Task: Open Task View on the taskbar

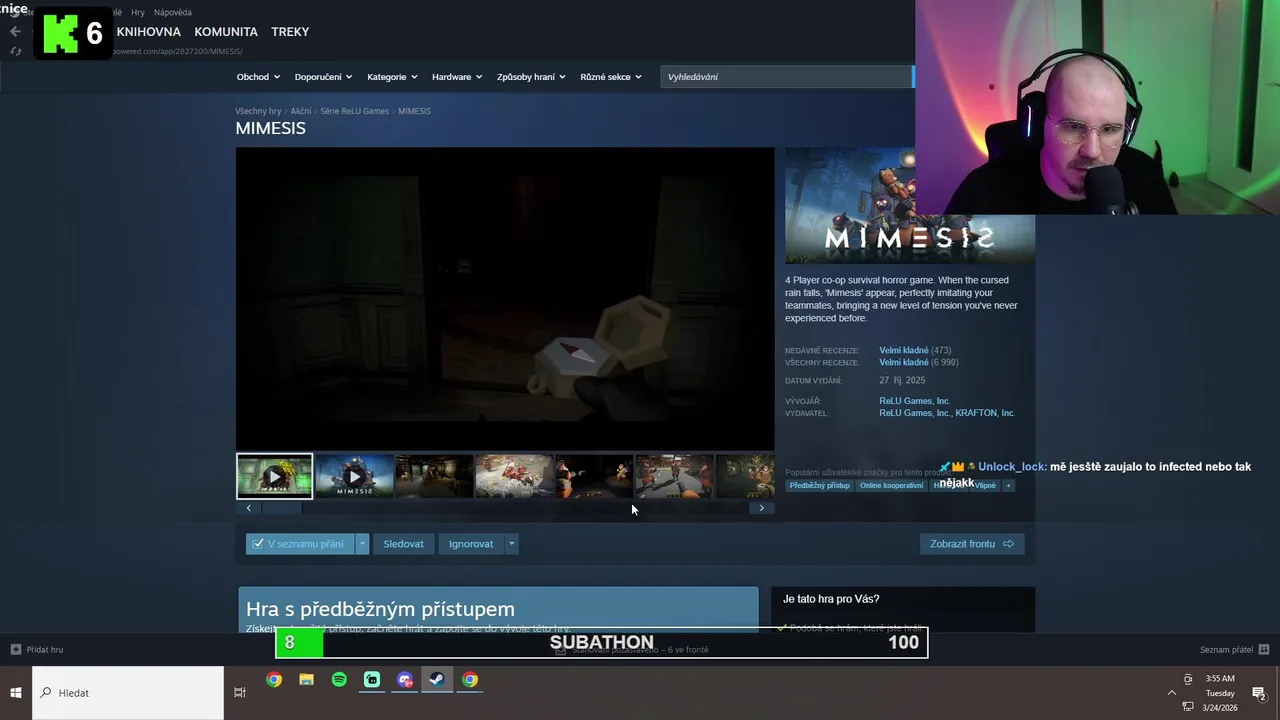Action: [239, 692]
